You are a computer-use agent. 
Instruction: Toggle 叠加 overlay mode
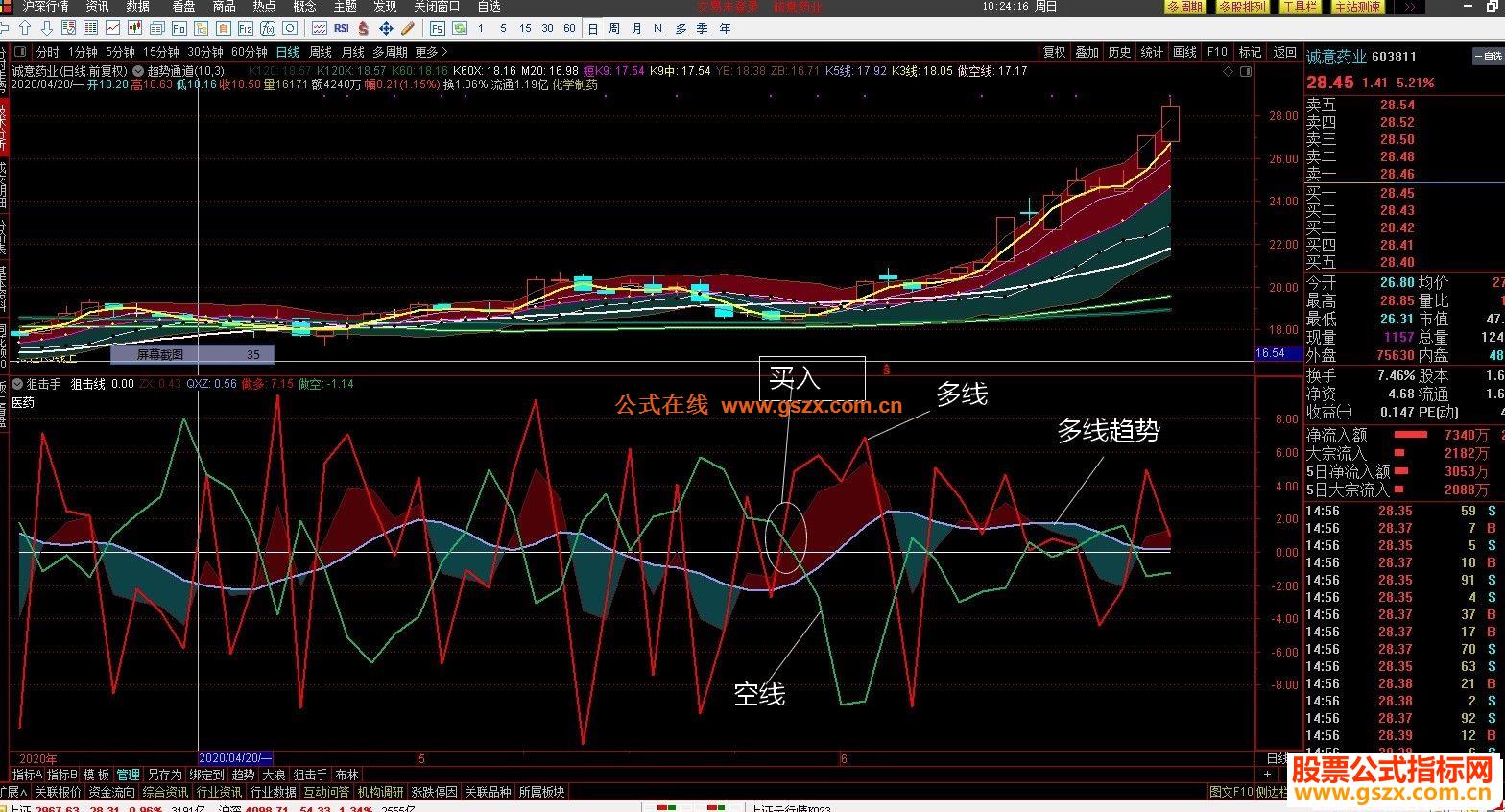click(x=1087, y=52)
